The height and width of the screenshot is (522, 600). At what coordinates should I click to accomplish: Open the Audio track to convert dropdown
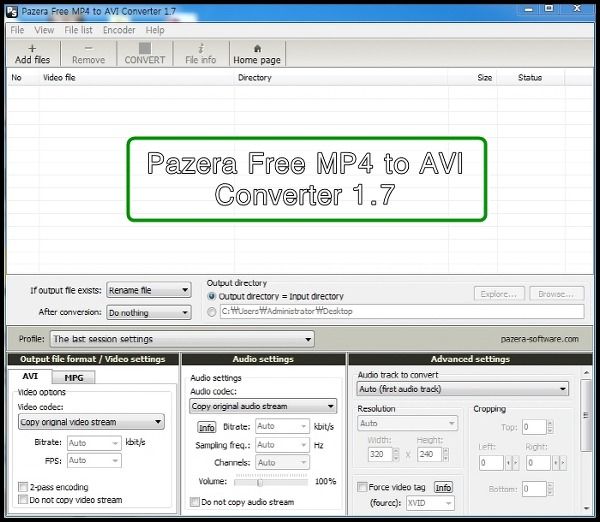[x=463, y=389]
